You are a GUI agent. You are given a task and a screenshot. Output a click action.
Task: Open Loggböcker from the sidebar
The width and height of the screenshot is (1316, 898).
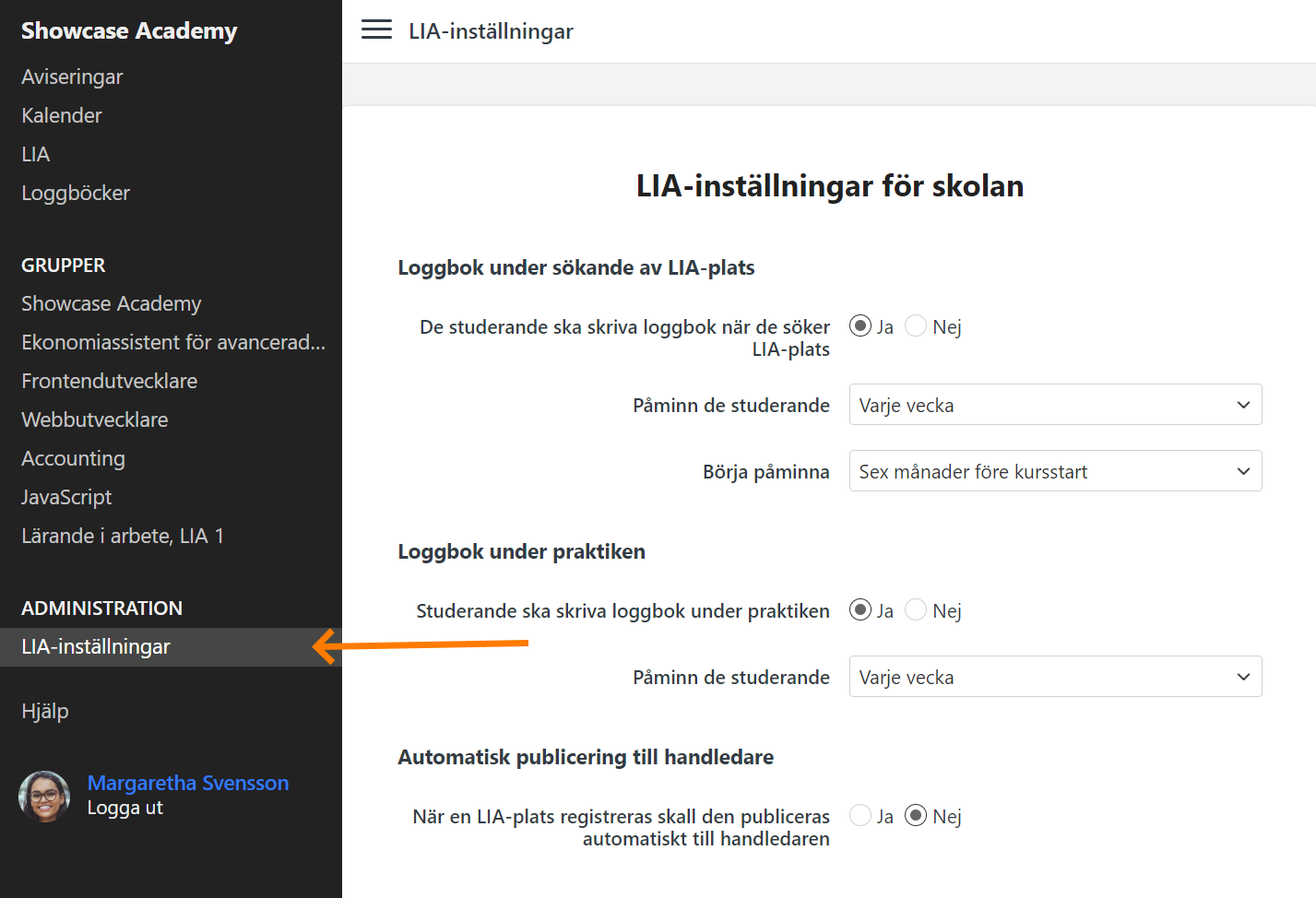(x=76, y=194)
